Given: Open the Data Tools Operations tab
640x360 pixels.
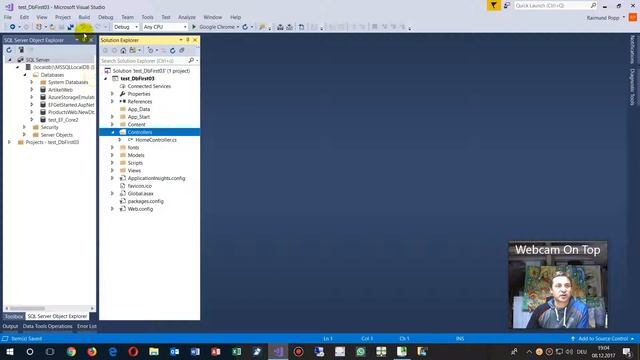Looking at the screenshot, I should click(x=47, y=326).
